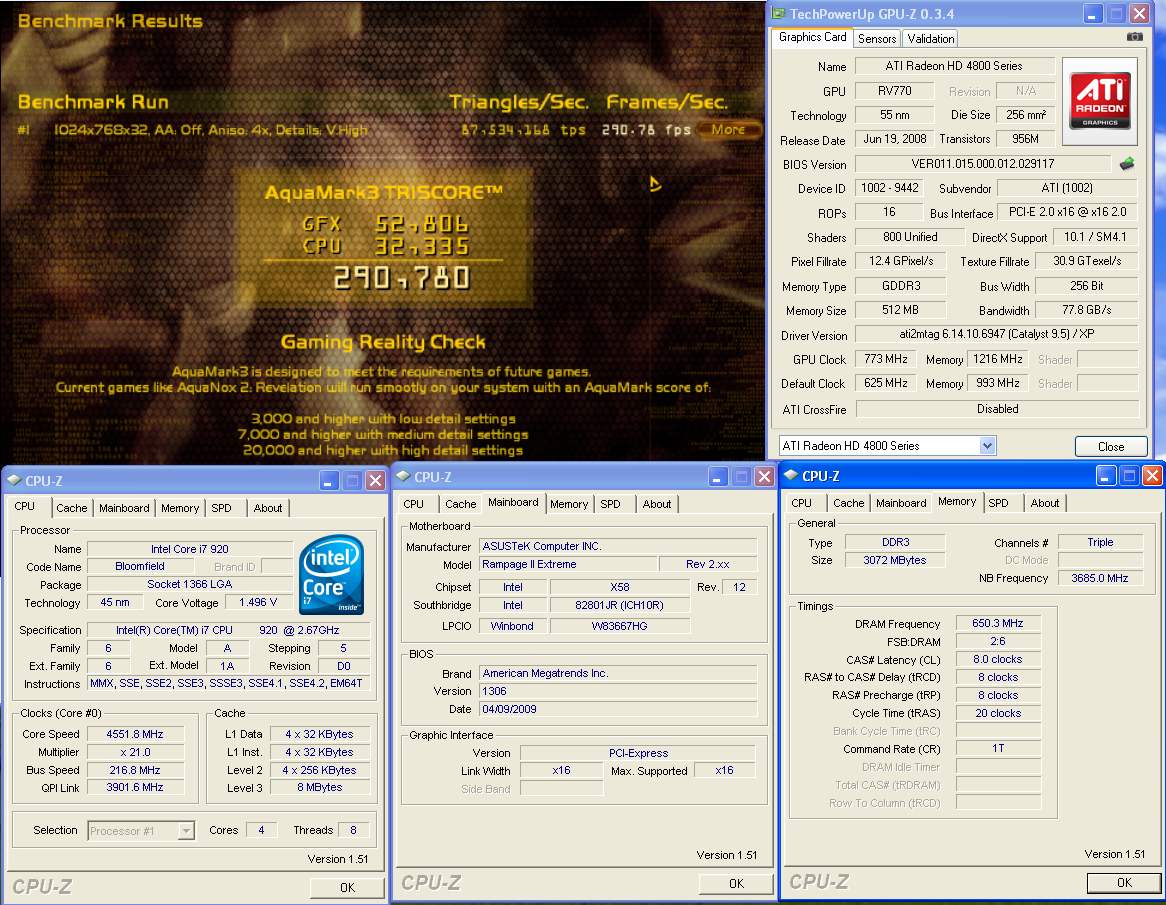
Task: Click the Intel Core i7 logo badge
Action: pos(331,574)
